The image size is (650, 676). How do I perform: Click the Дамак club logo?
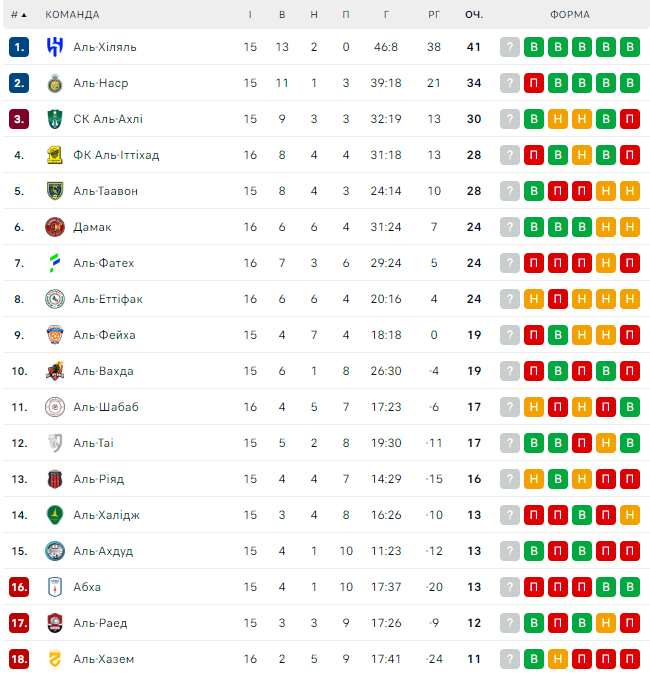coord(54,227)
